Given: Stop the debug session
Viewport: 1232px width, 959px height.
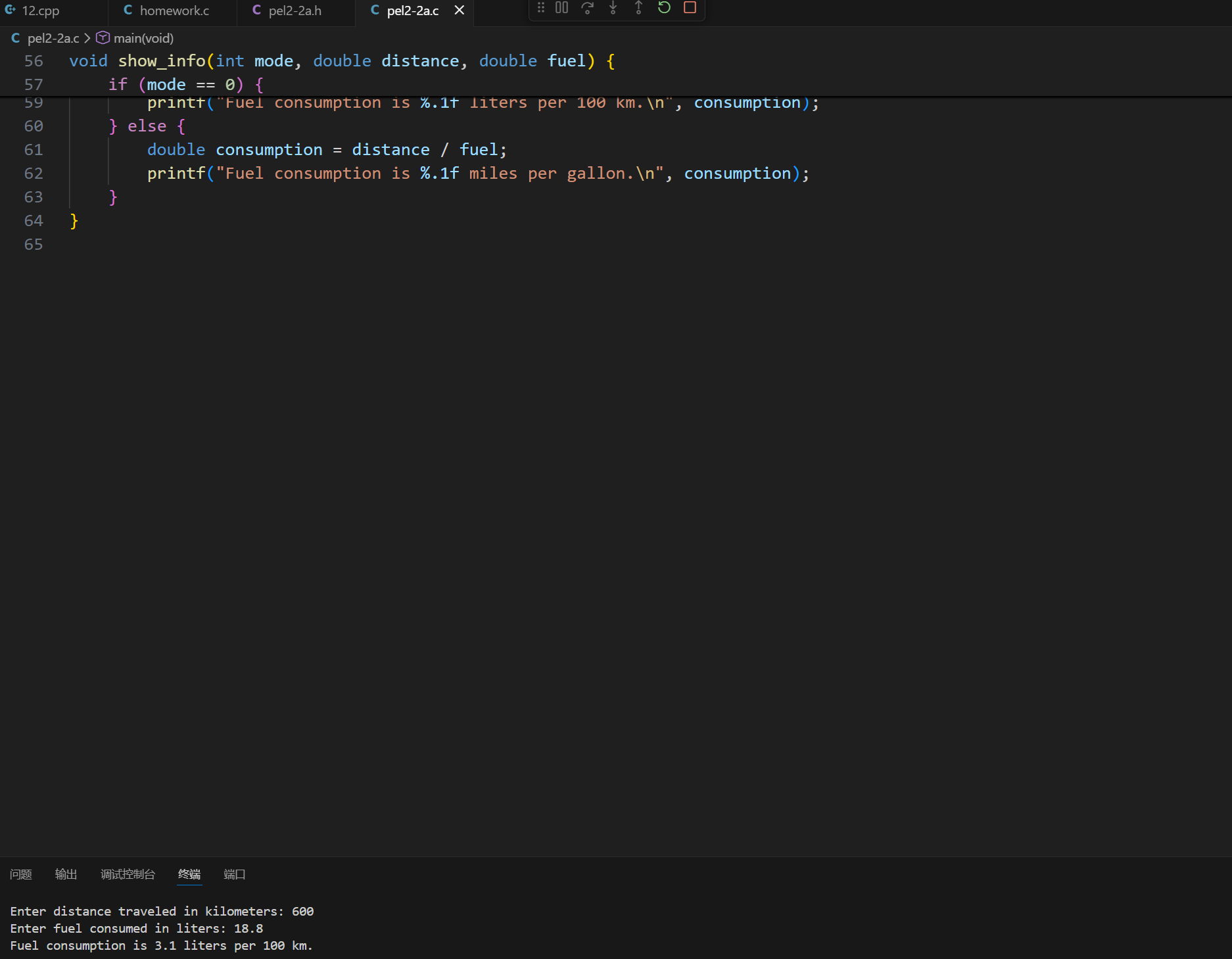Looking at the screenshot, I should (x=690, y=8).
